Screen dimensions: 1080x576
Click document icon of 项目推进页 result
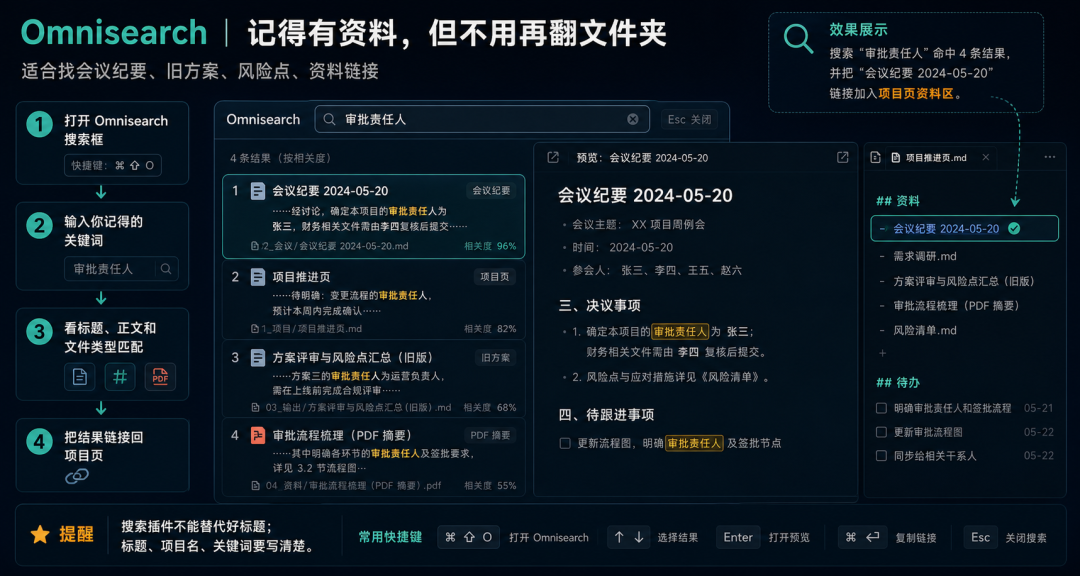pyautogui.click(x=258, y=277)
